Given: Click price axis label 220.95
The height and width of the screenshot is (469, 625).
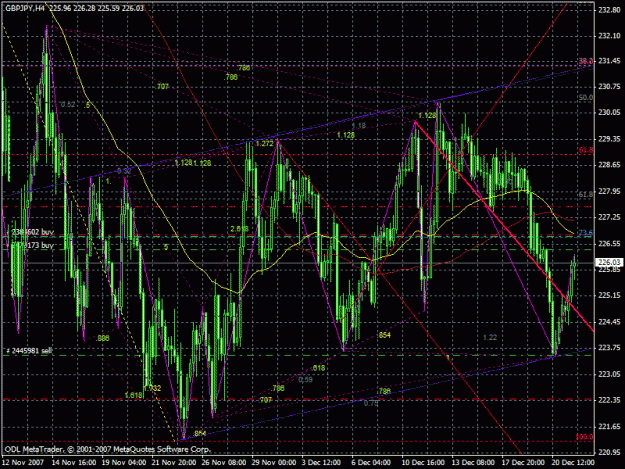Looking at the screenshot, I should point(609,453).
